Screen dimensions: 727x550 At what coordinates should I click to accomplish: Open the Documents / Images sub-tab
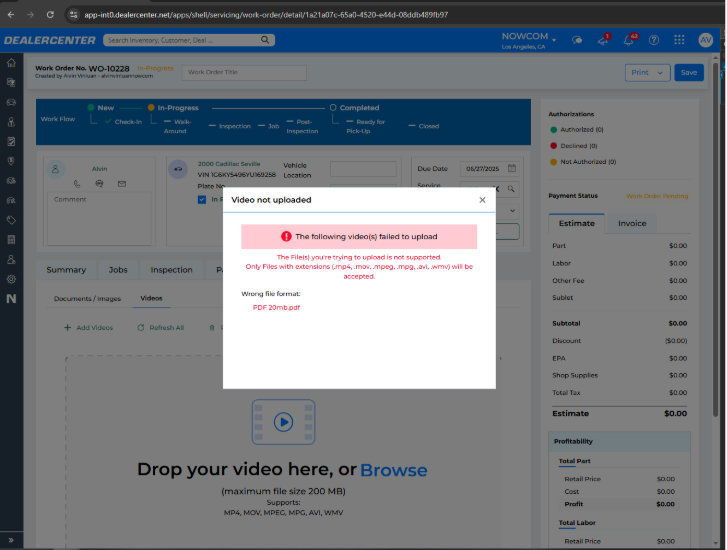point(87,299)
